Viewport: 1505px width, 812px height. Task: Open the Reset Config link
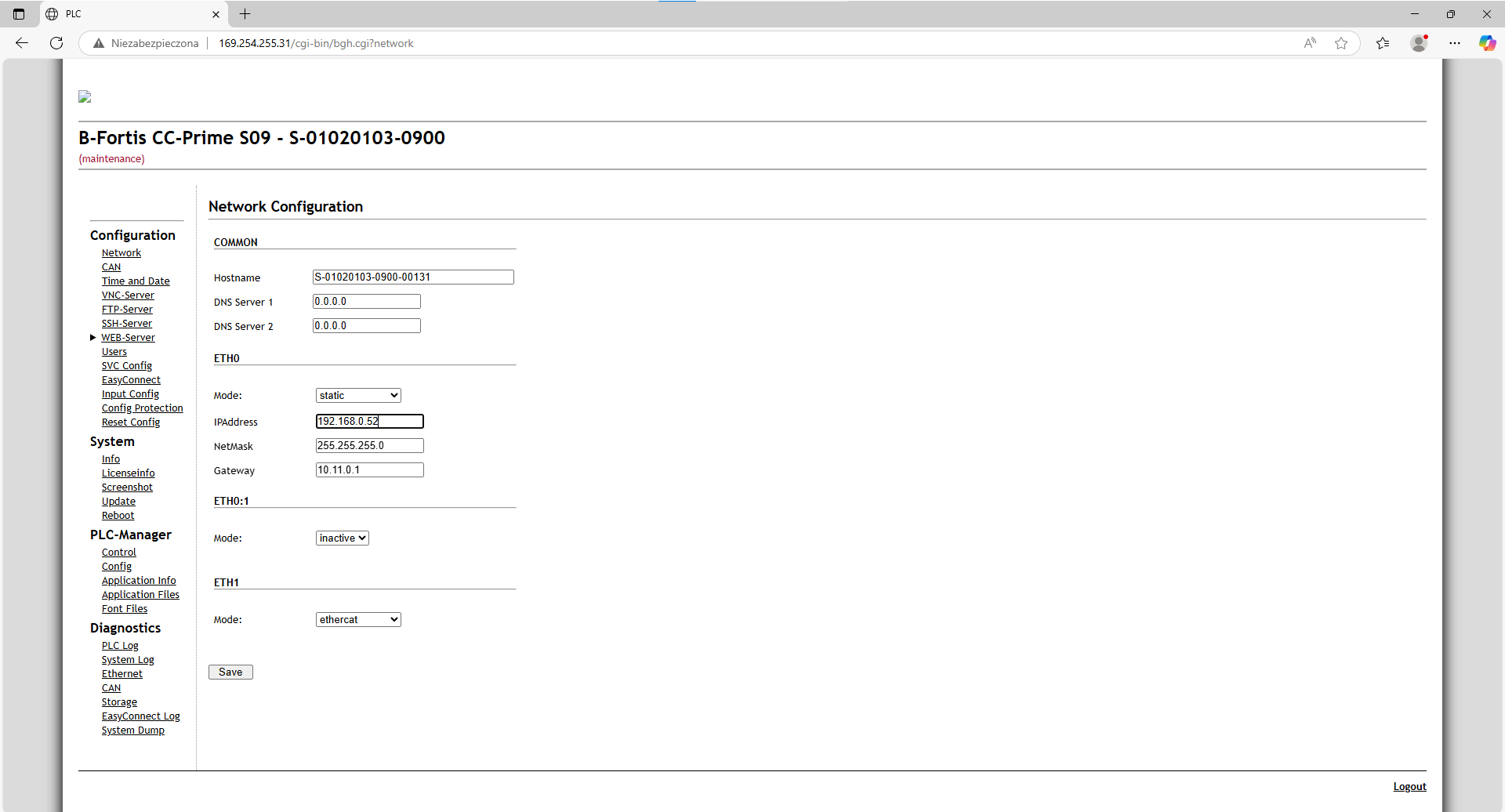(131, 422)
